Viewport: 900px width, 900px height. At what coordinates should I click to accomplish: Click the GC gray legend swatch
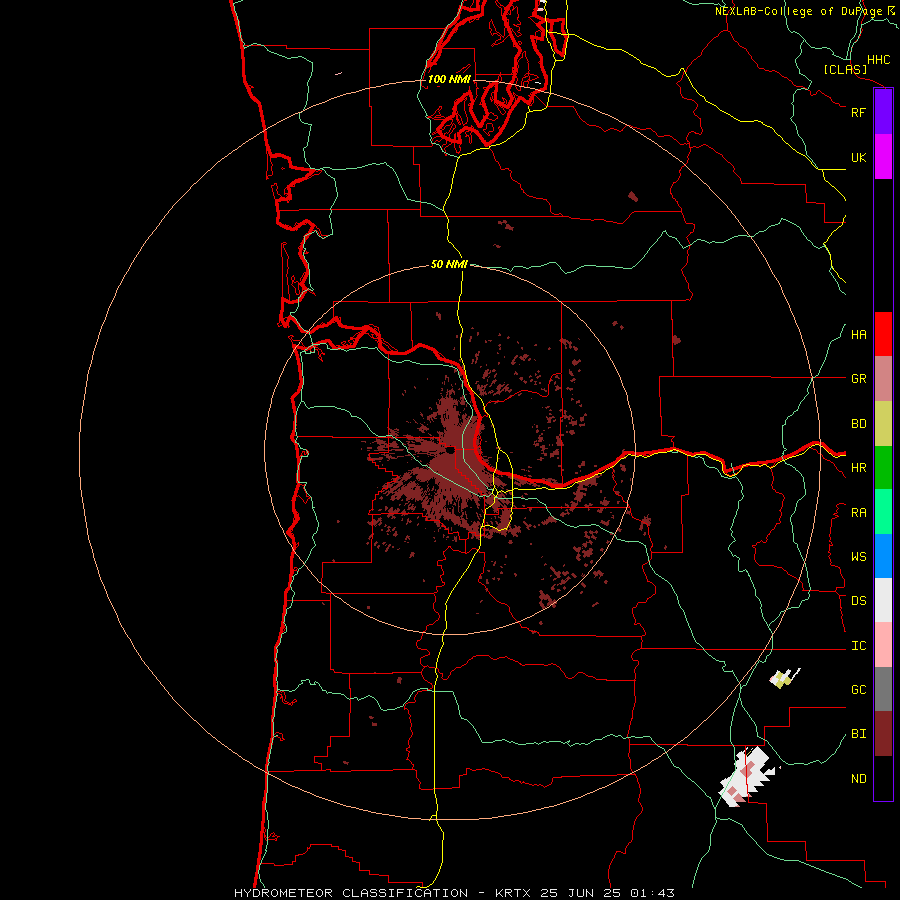tap(883, 689)
